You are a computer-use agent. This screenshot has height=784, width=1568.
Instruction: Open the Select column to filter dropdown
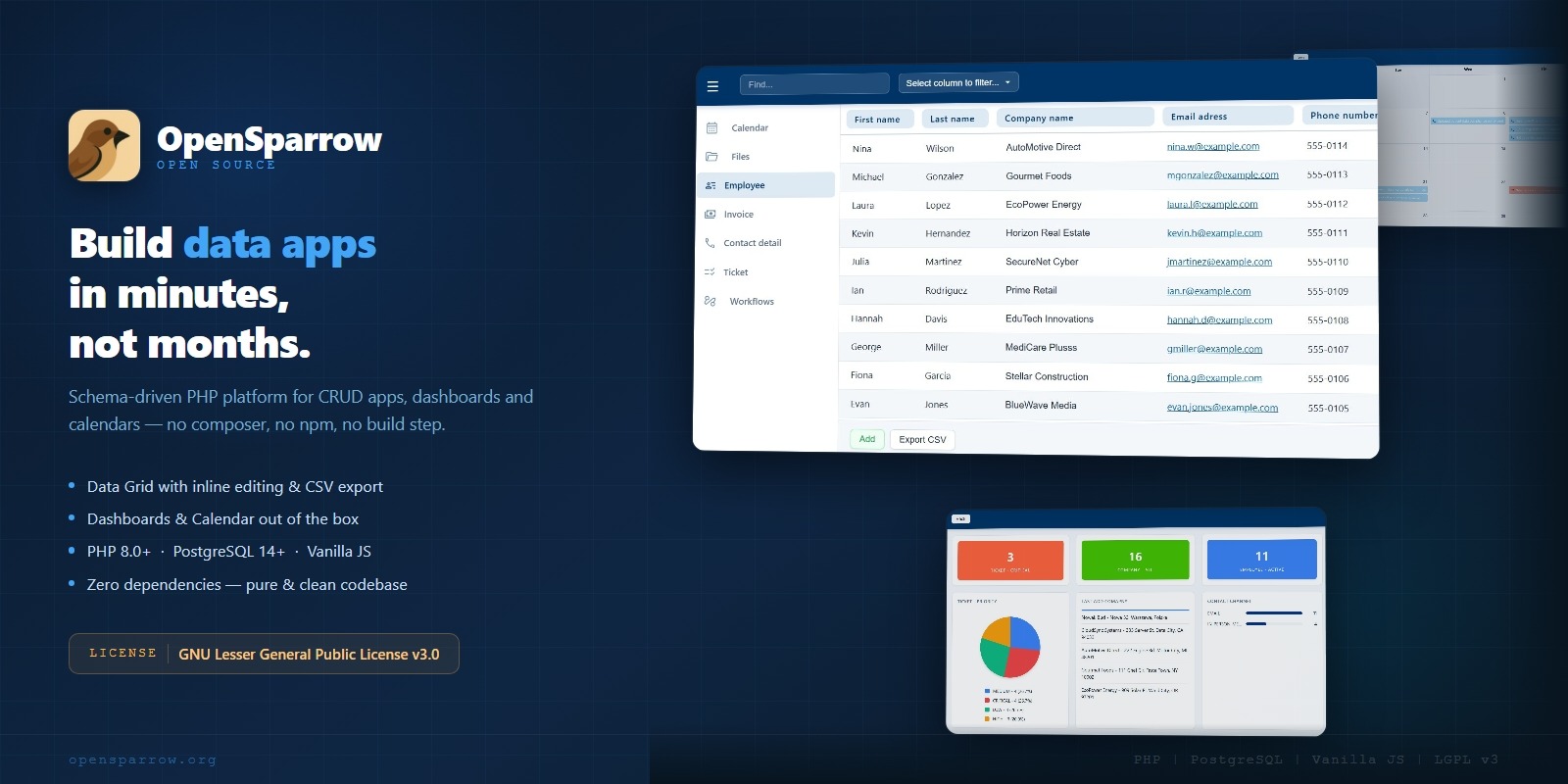click(958, 83)
